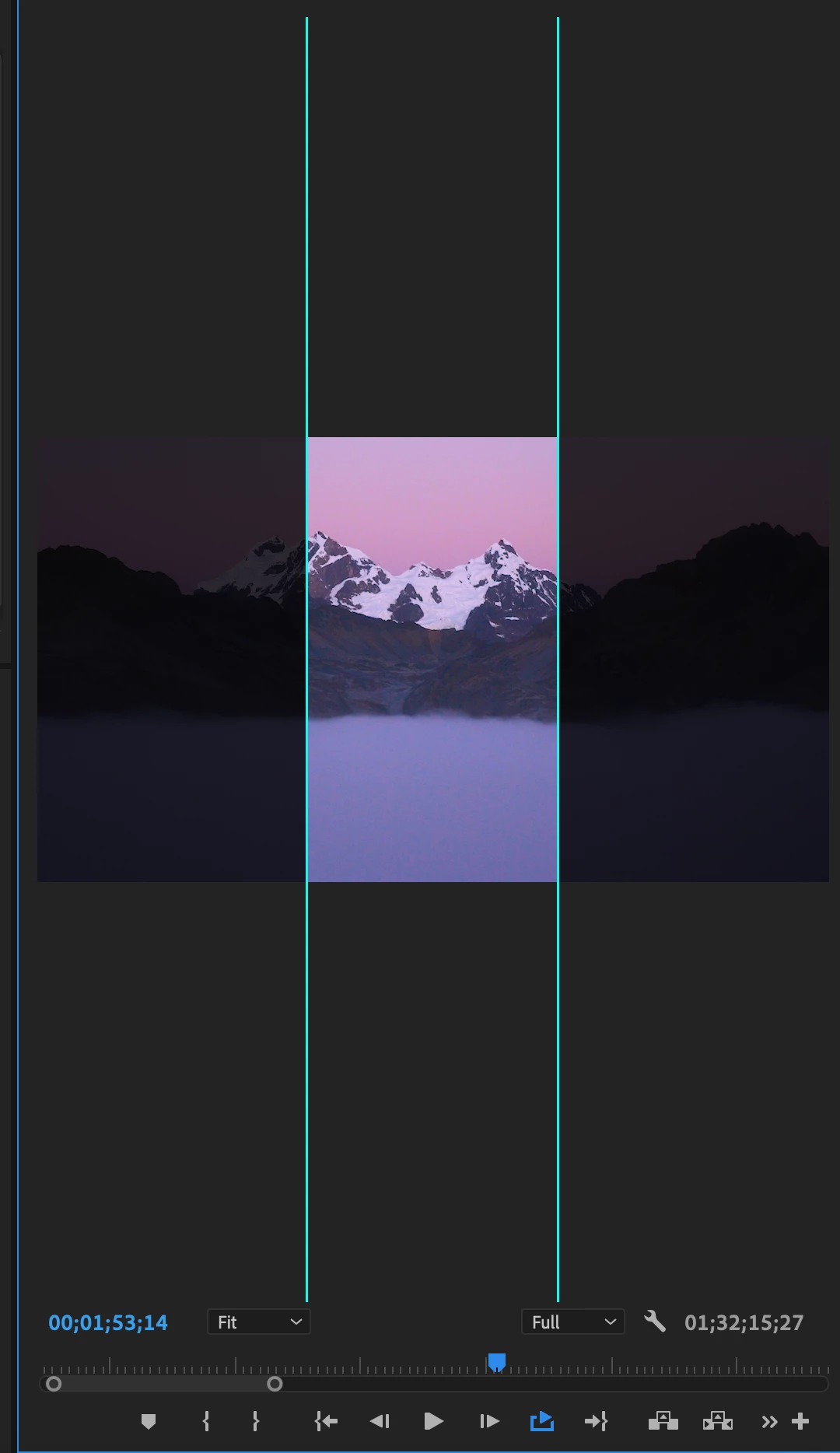Viewport: 840px width, 1453px height.
Task: Open the Button Editor plus icon
Action: tap(800, 1422)
